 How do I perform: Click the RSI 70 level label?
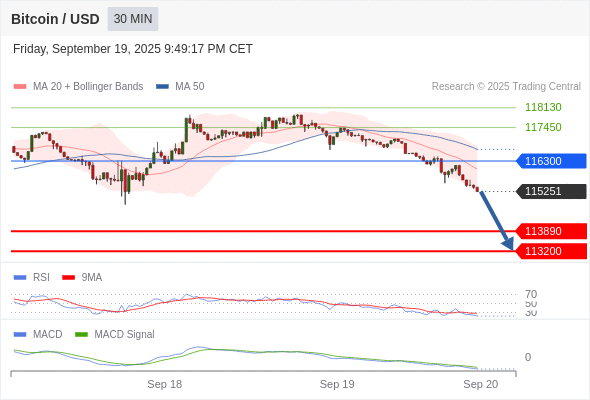tap(531, 294)
